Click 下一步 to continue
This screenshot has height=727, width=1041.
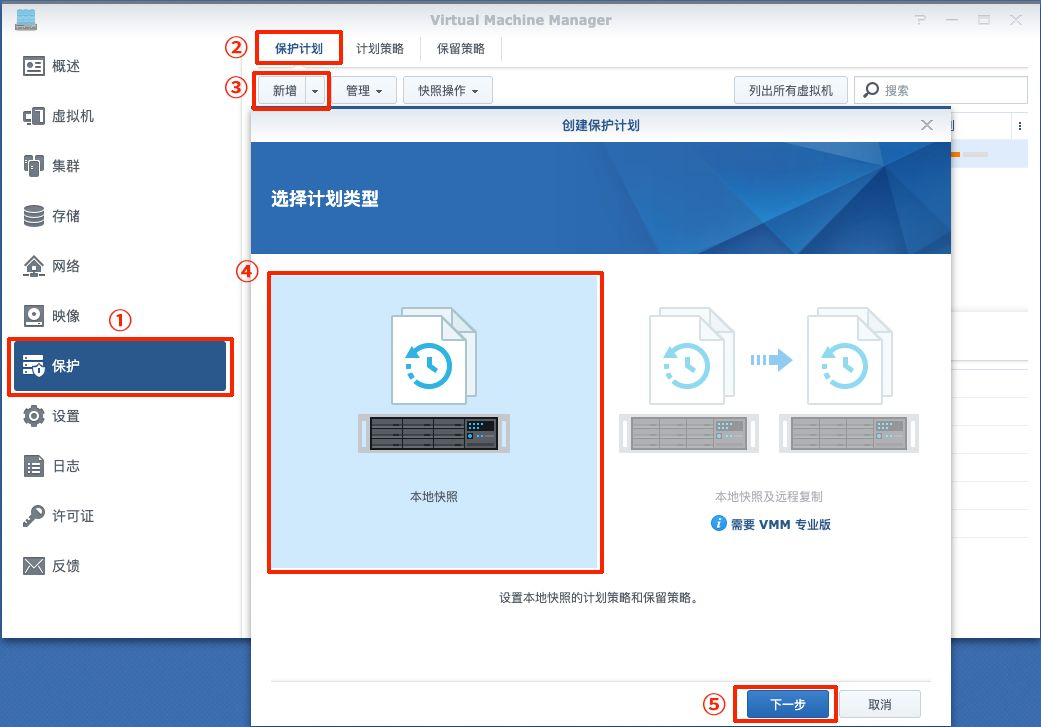788,704
